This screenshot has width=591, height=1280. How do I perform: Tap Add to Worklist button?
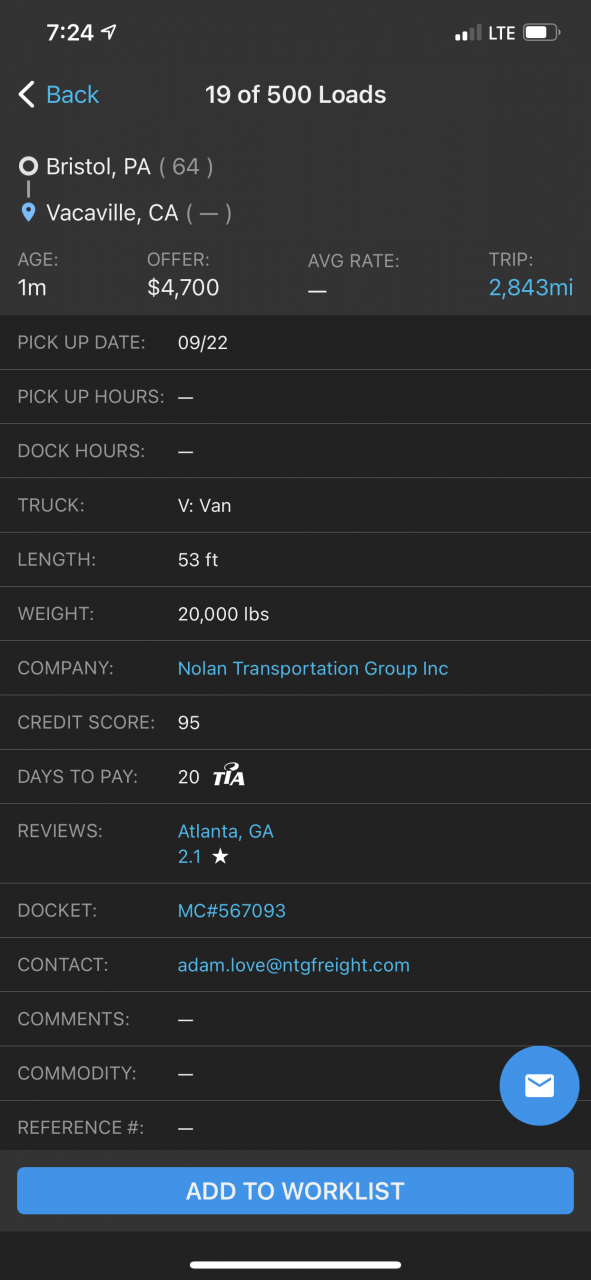pyautogui.click(x=295, y=1191)
